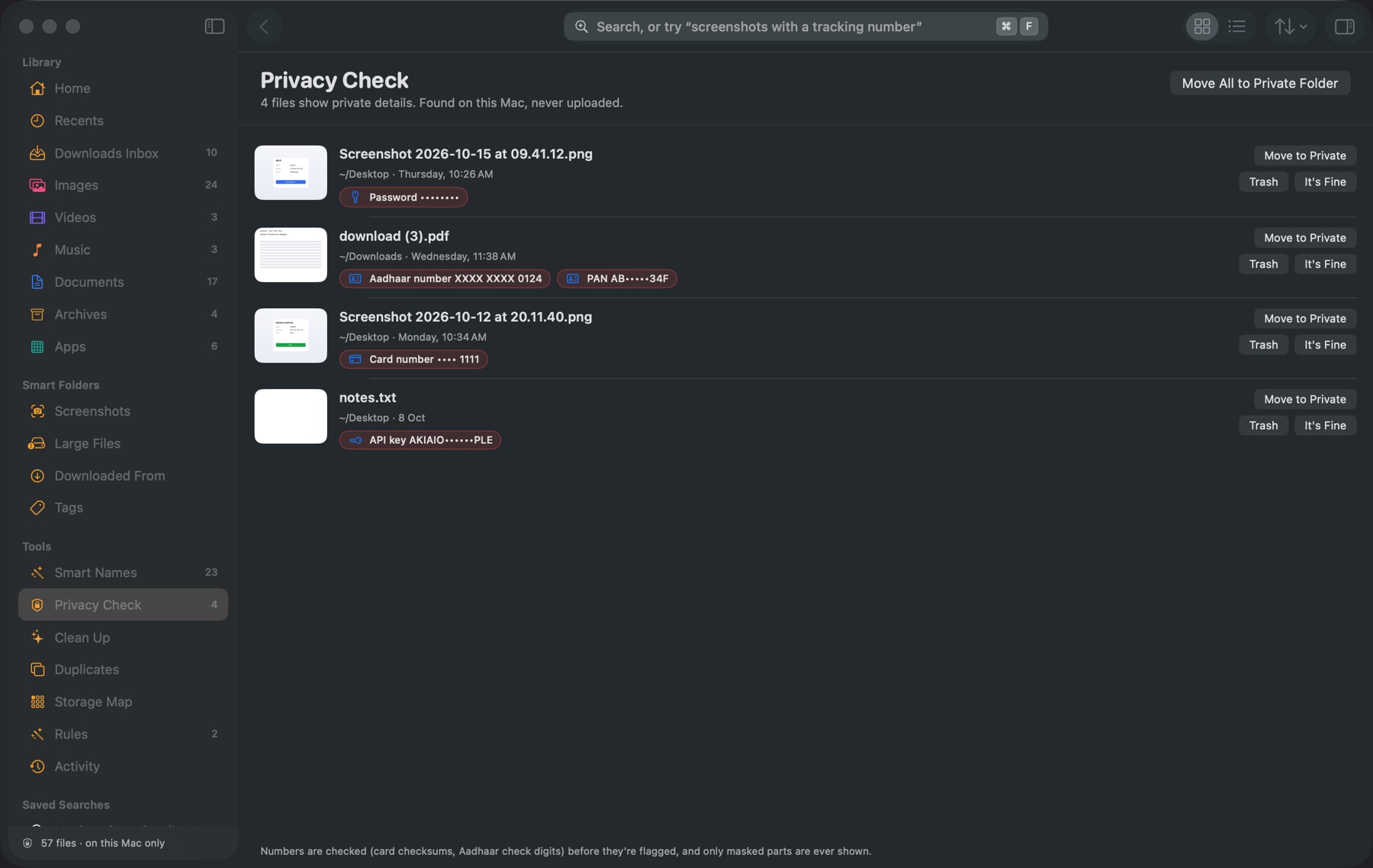Viewport: 1373px width, 868px height.
Task: Click the PAN AB·····34F tag
Action: [617, 279]
